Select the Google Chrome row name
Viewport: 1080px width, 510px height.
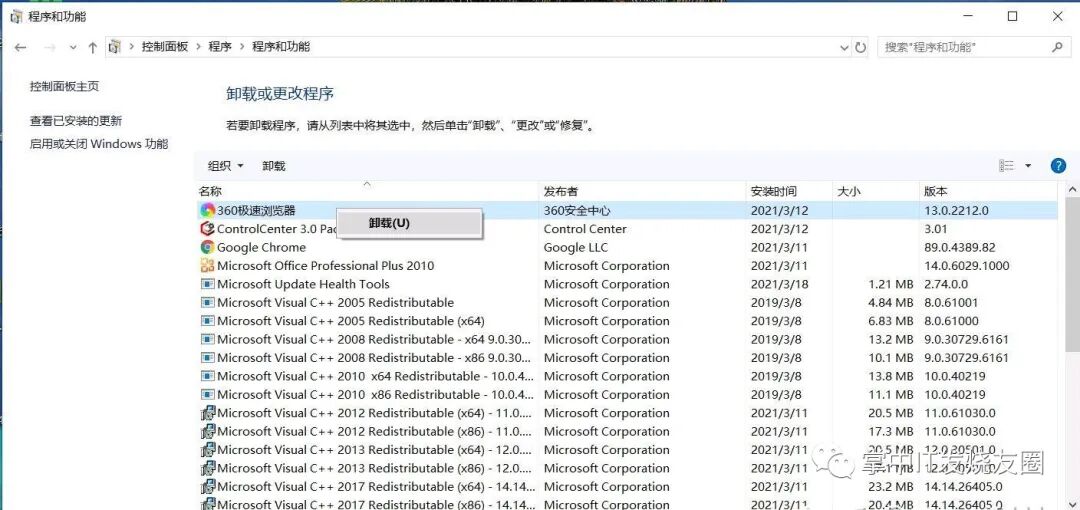coord(261,247)
